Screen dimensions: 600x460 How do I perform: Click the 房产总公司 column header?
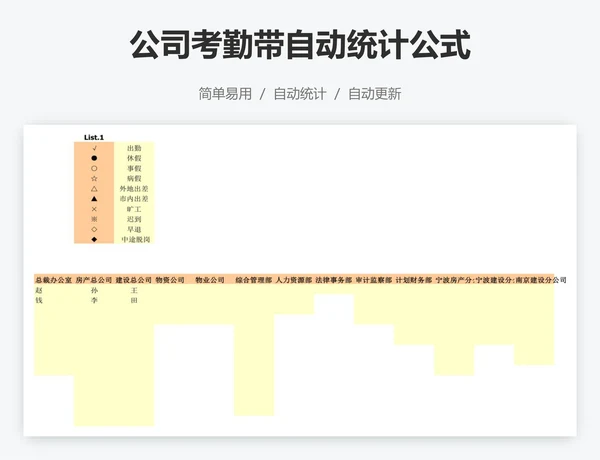click(94, 280)
